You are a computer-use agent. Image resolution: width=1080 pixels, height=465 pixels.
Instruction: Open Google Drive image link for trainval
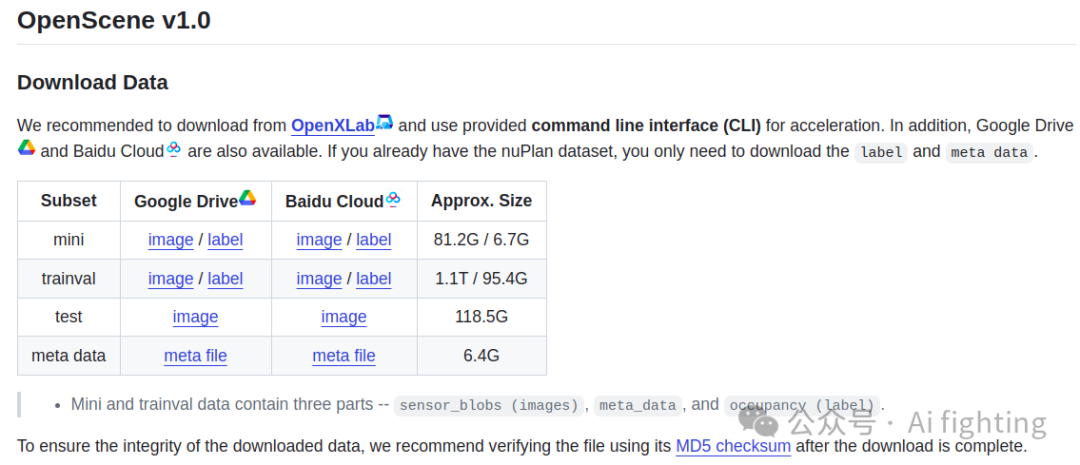pyautogui.click(x=170, y=279)
